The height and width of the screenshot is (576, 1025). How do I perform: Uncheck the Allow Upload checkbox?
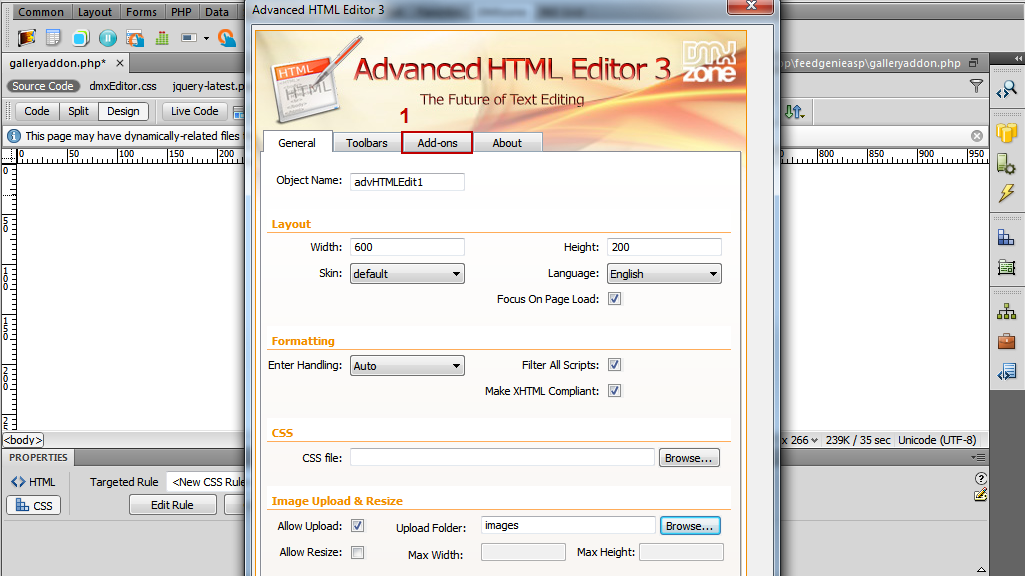(x=358, y=526)
